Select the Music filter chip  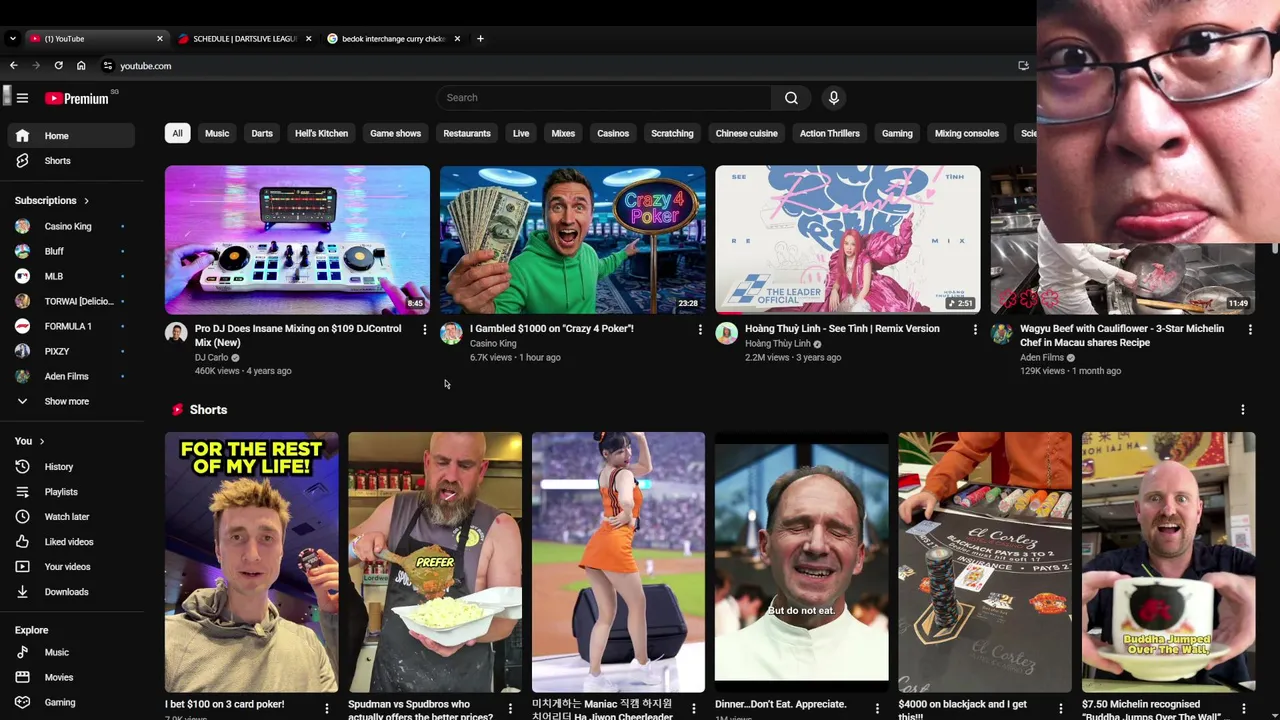(217, 134)
